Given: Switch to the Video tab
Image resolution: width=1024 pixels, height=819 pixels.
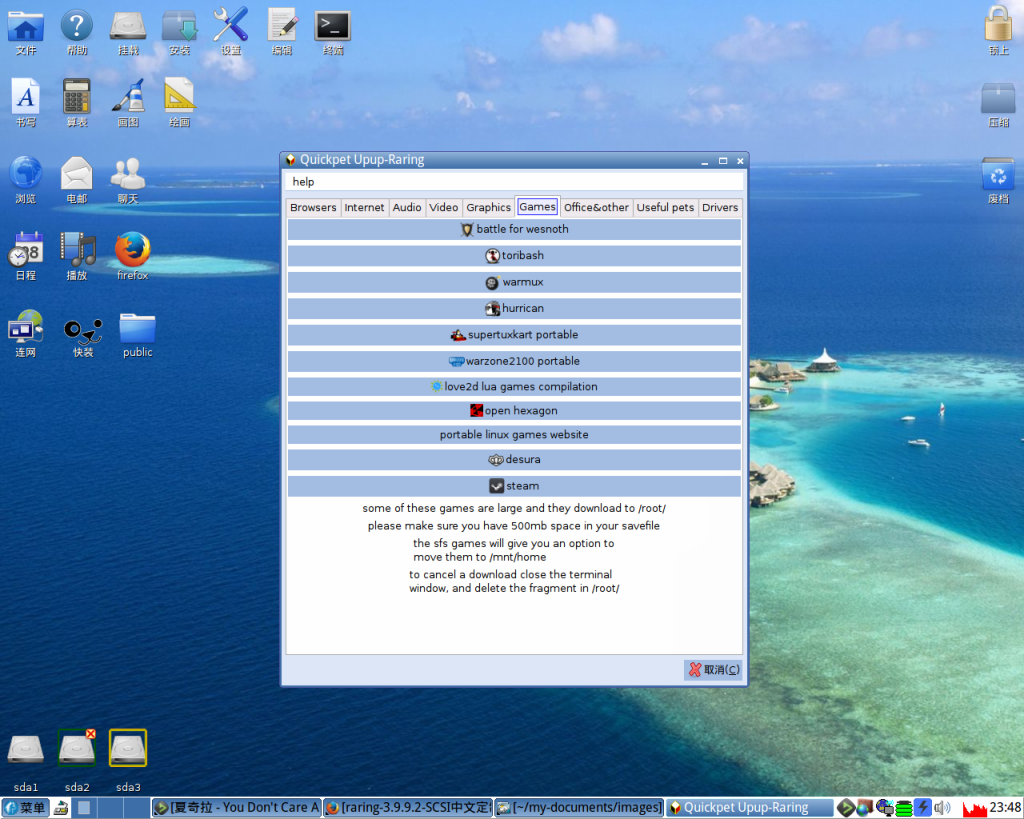Looking at the screenshot, I should pos(443,207).
